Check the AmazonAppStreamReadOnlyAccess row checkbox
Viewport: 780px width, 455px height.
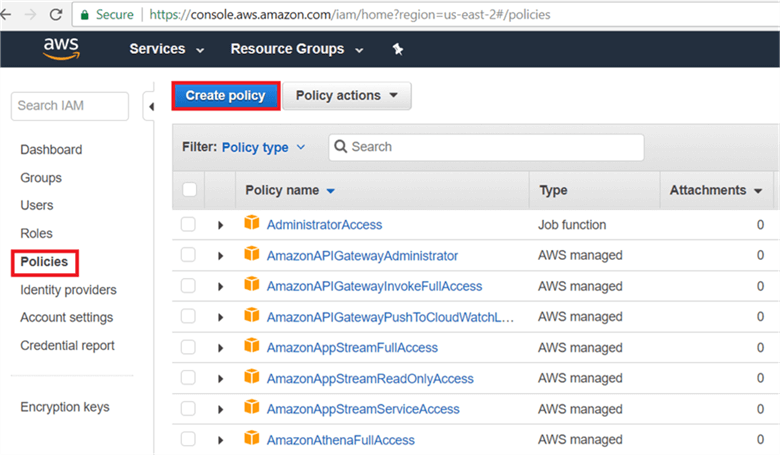188,378
